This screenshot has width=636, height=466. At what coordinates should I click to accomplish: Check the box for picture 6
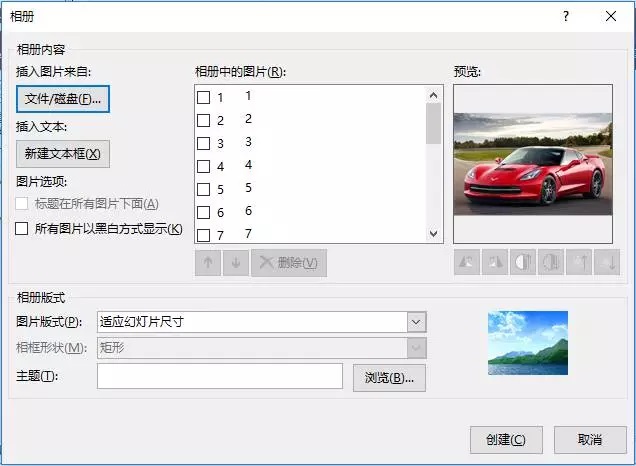(x=203, y=212)
